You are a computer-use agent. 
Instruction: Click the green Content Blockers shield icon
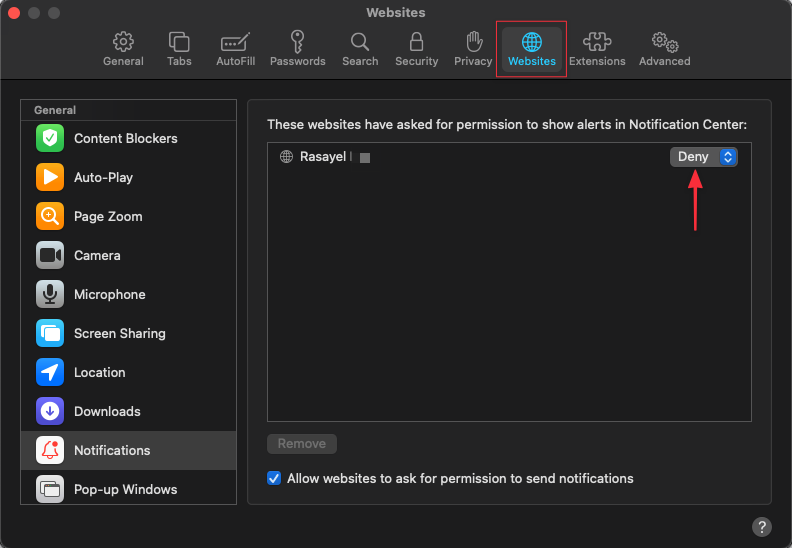[50, 138]
